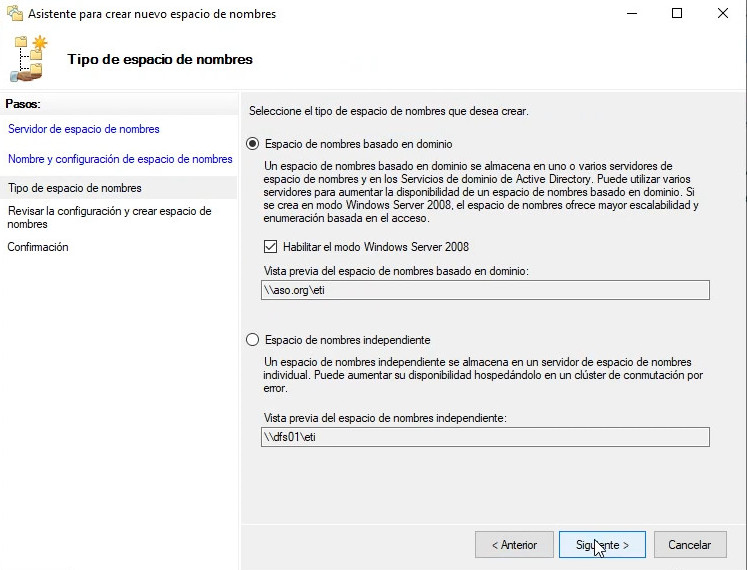Viewport: 747px width, 570px height.
Task: Click the domain-based namespace description paragraph
Action: point(480,191)
